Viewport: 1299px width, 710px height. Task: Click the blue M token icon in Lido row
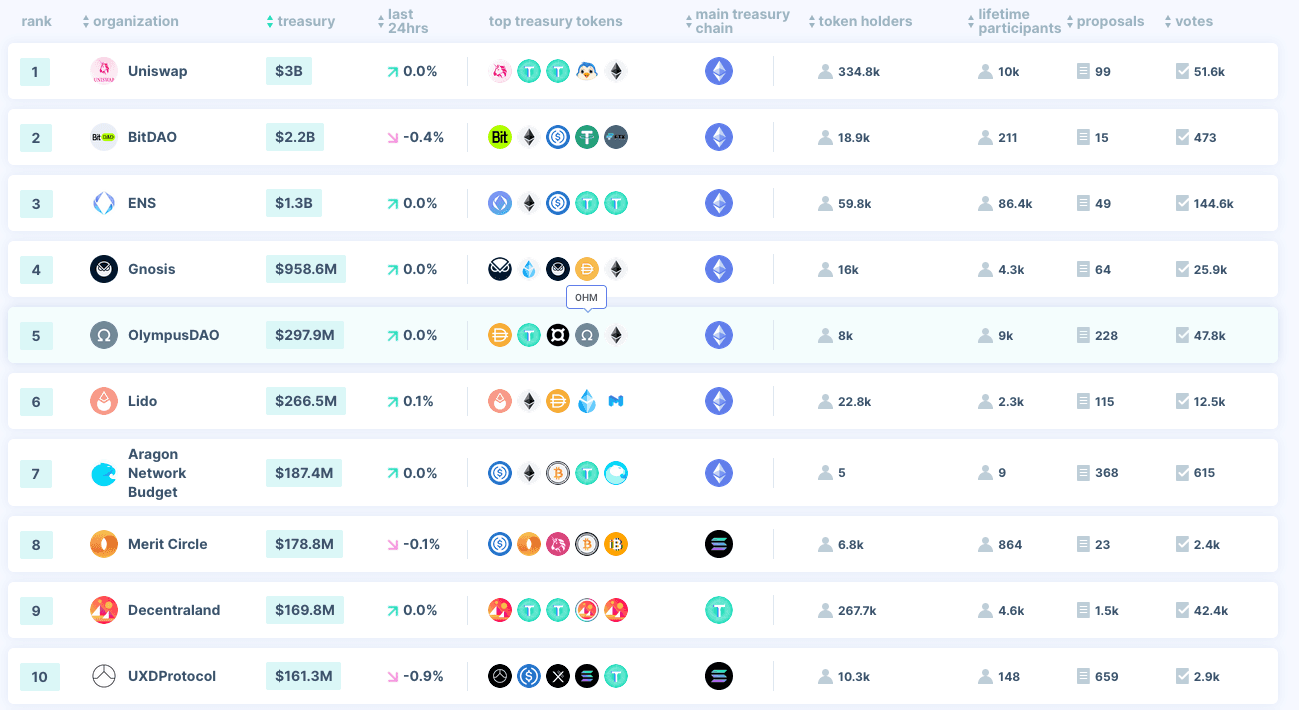click(x=616, y=401)
